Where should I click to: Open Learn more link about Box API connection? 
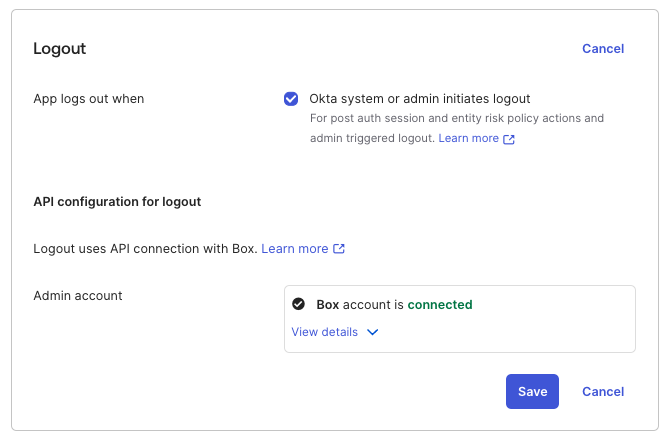click(294, 248)
